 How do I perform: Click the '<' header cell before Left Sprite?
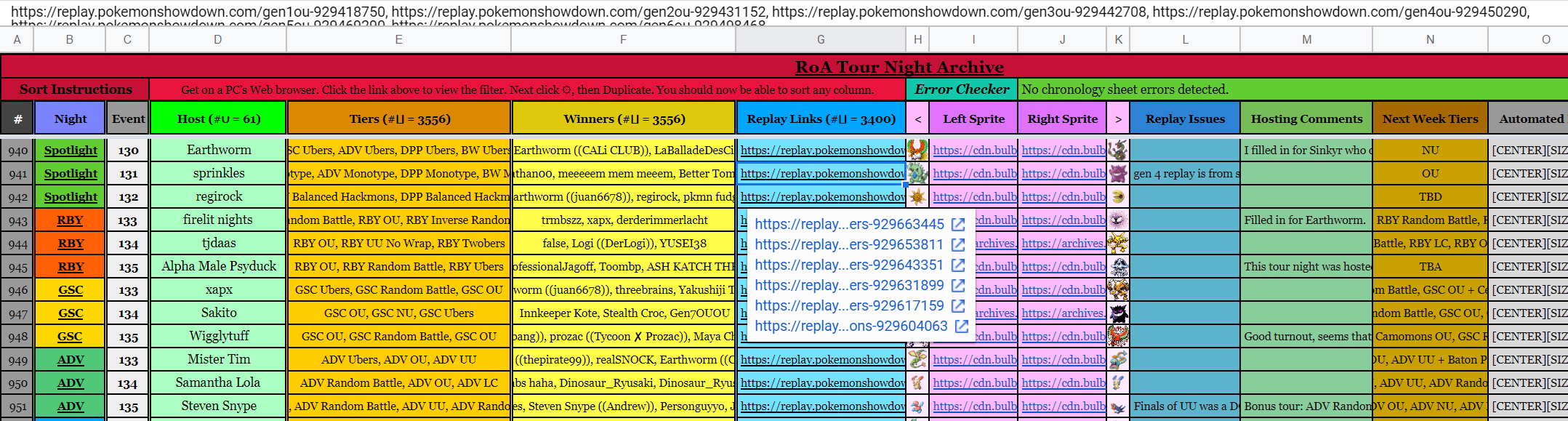coord(917,119)
